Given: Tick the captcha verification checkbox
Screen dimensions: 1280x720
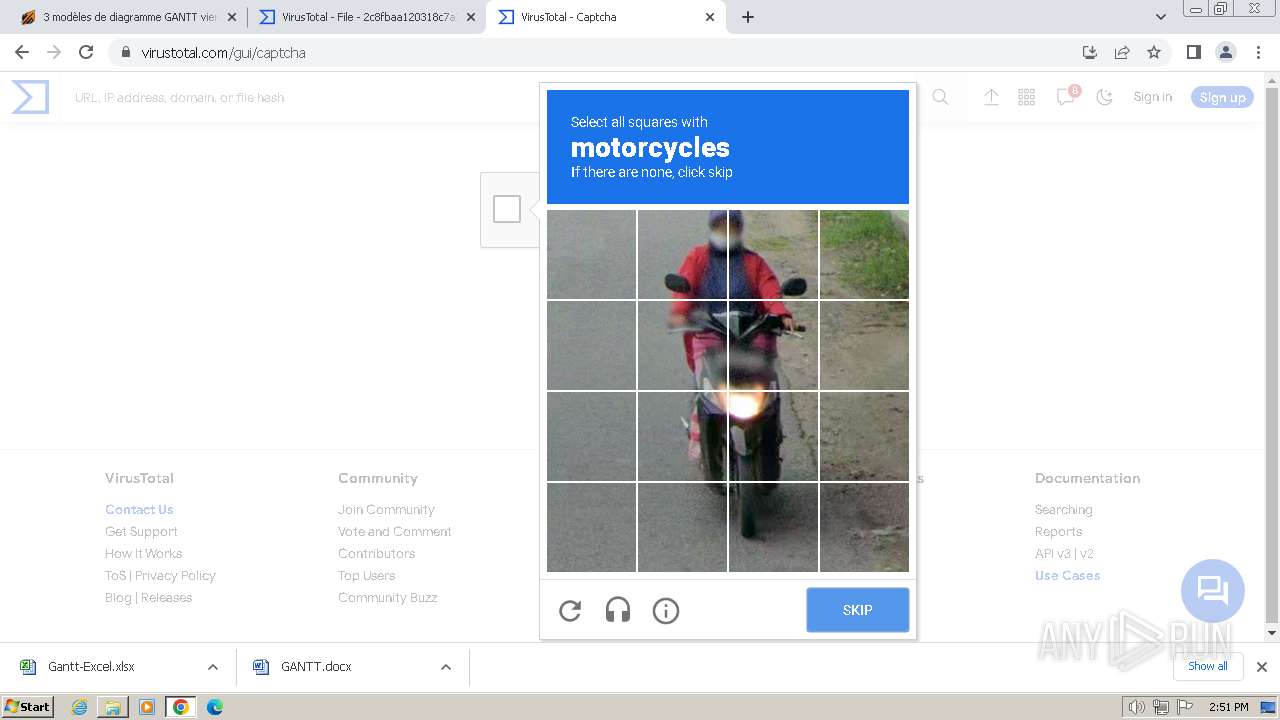Looking at the screenshot, I should (507, 209).
